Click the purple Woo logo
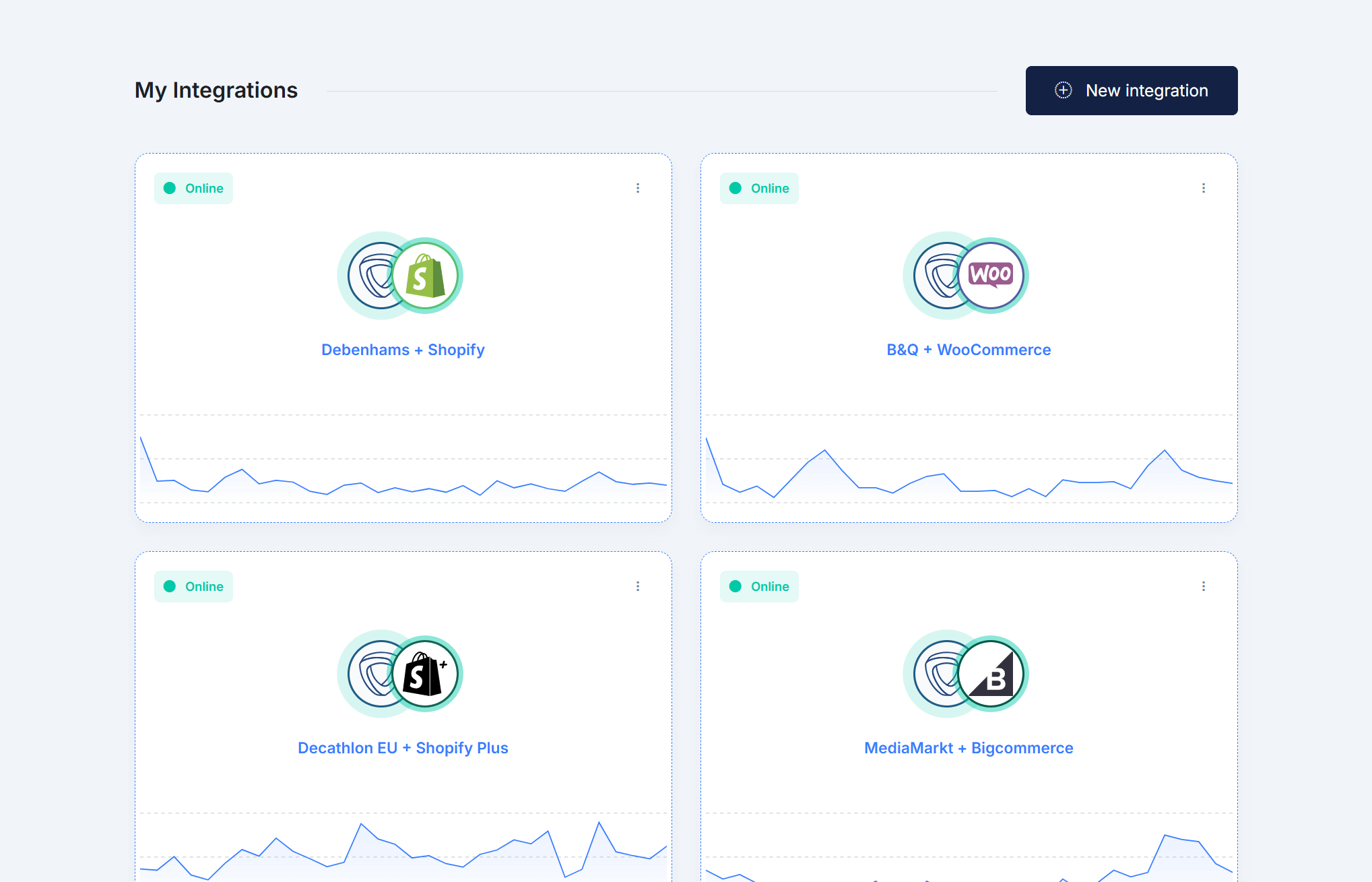Viewport: 1372px width, 882px height. 991,276
